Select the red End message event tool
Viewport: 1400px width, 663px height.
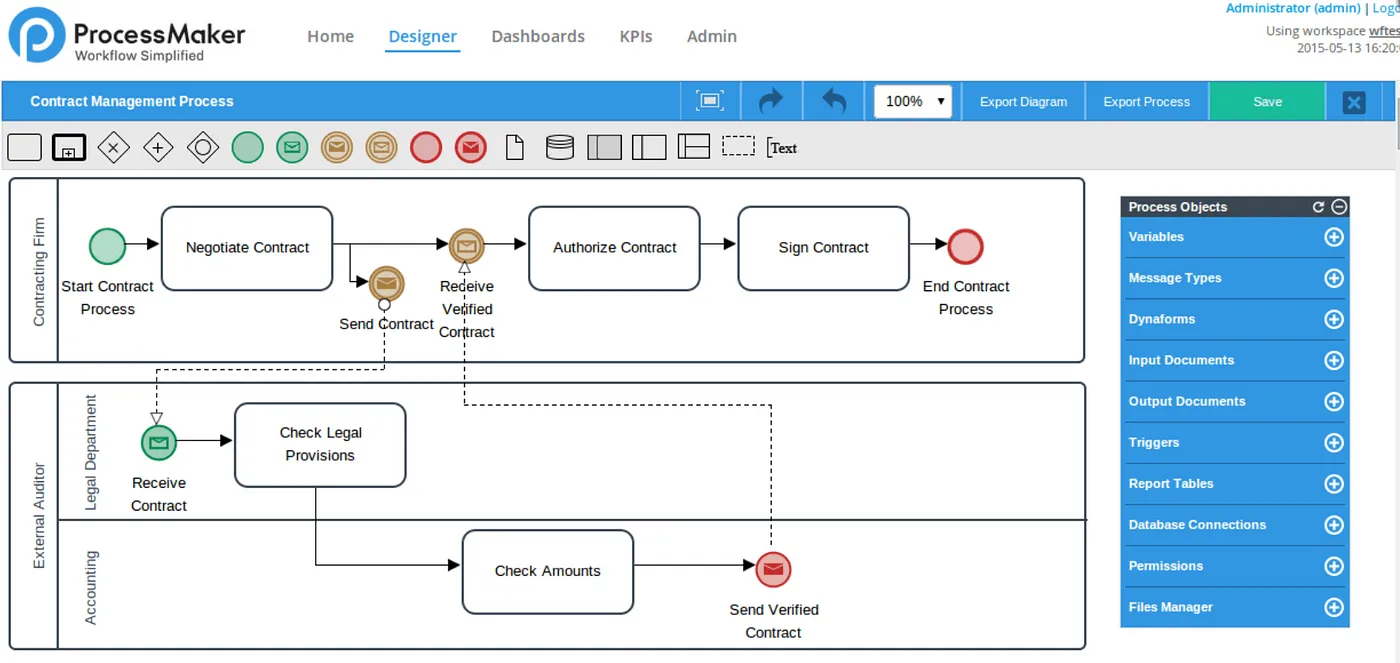pyautogui.click(x=471, y=148)
